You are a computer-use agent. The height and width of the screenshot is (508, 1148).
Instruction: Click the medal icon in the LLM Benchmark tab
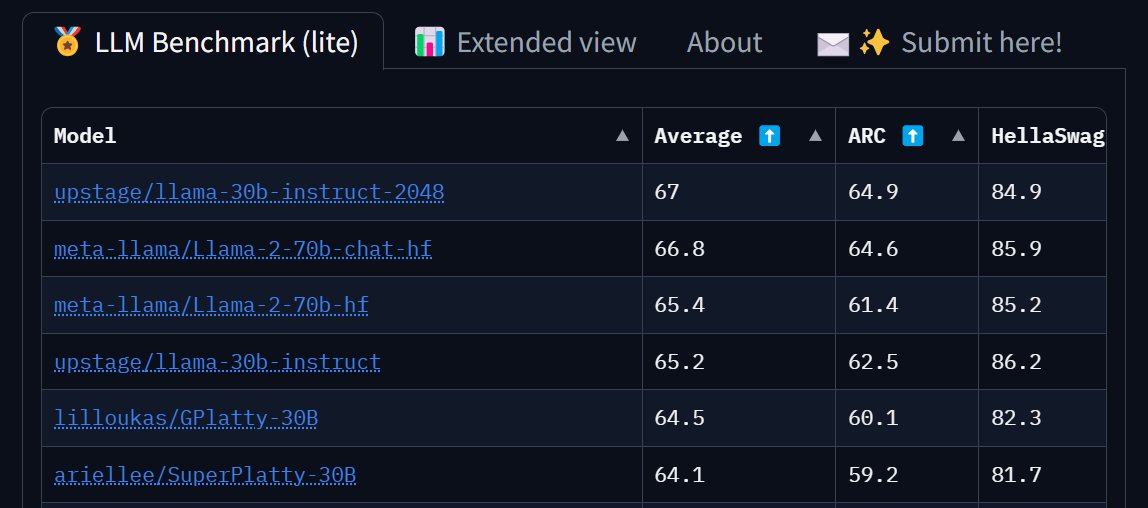[67, 42]
